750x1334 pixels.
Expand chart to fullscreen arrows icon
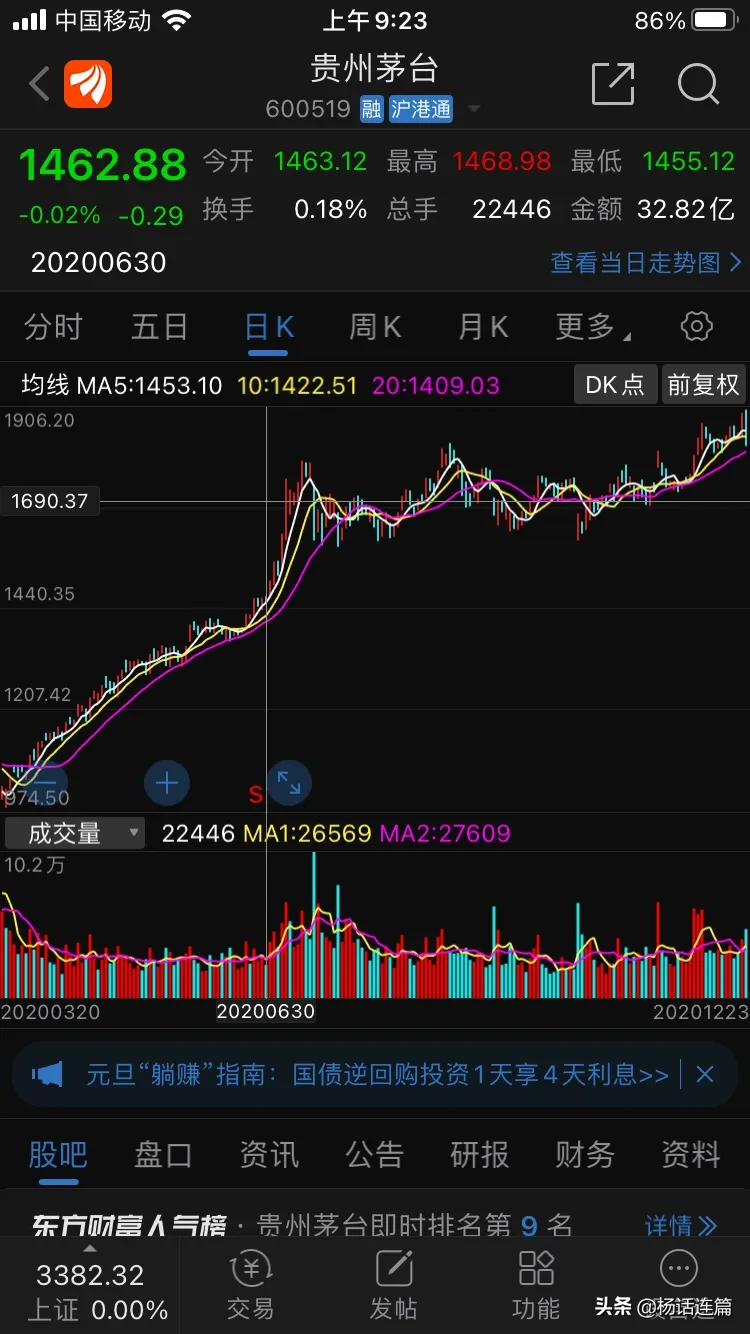click(x=289, y=784)
